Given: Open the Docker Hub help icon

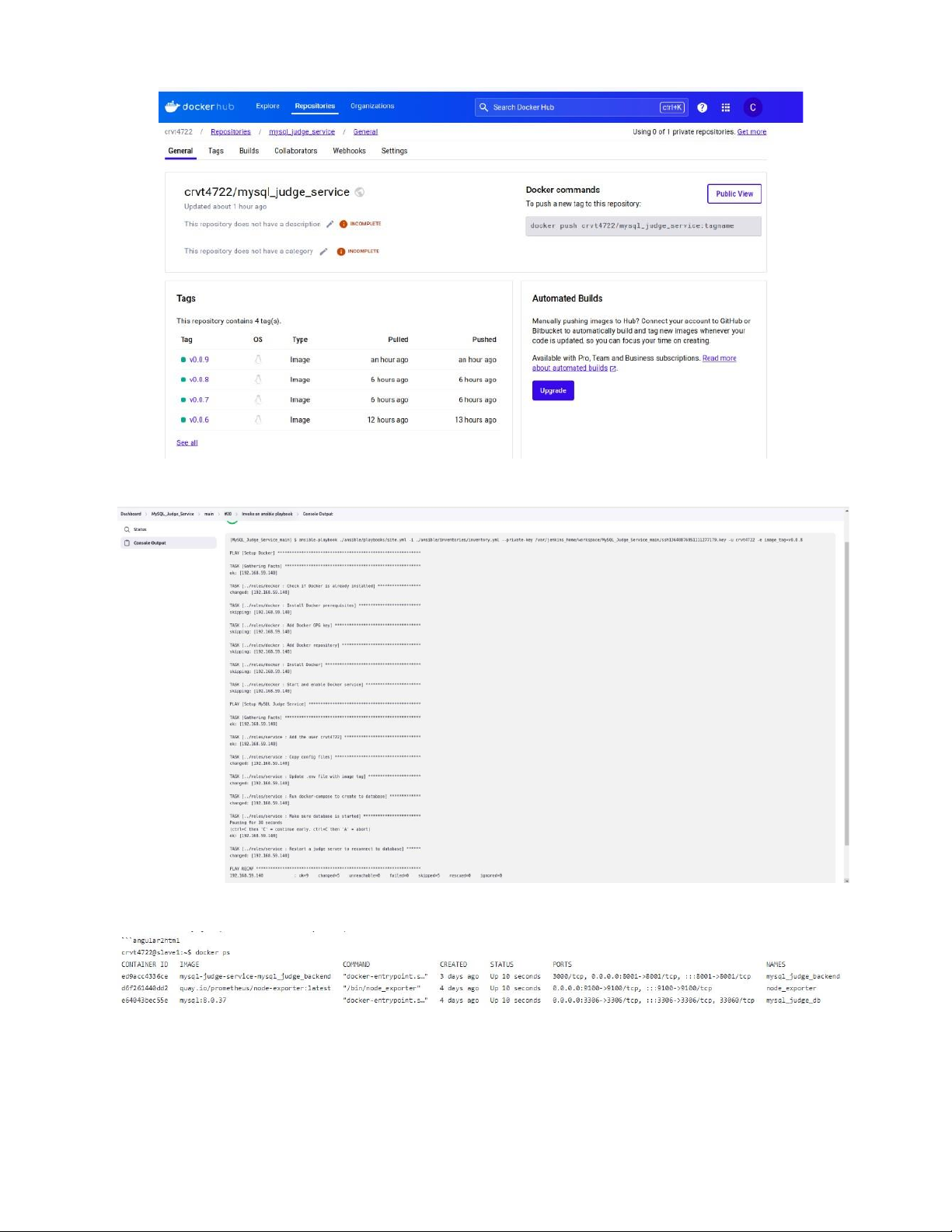Looking at the screenshot, I should [703, 107].
